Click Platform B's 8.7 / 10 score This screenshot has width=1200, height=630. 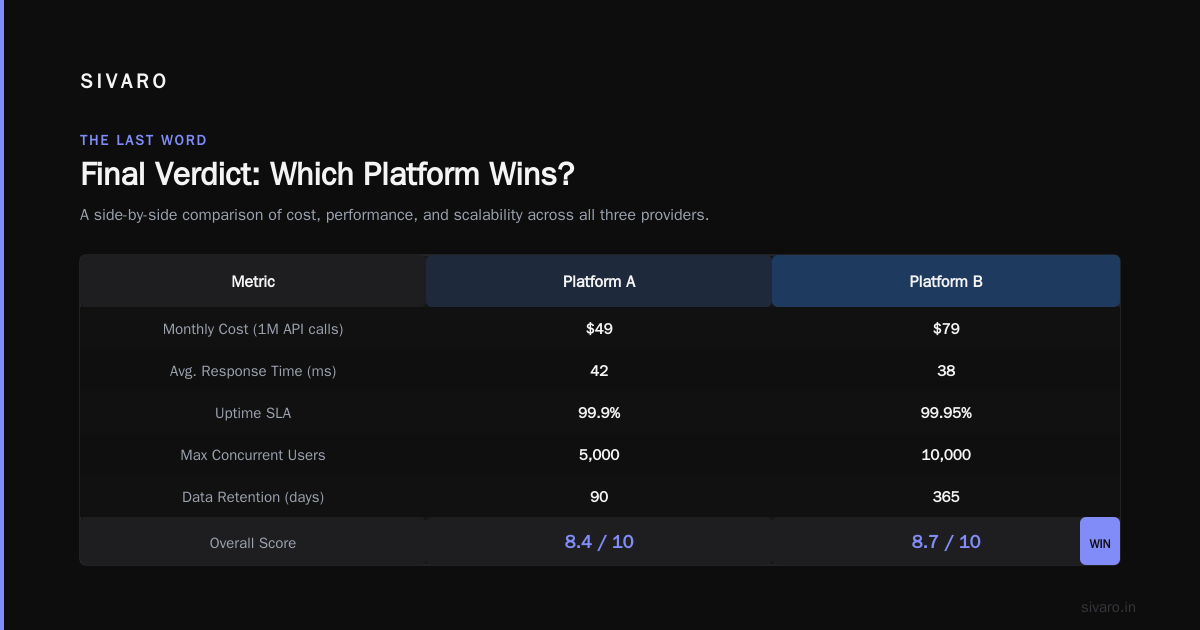[946, 542]
